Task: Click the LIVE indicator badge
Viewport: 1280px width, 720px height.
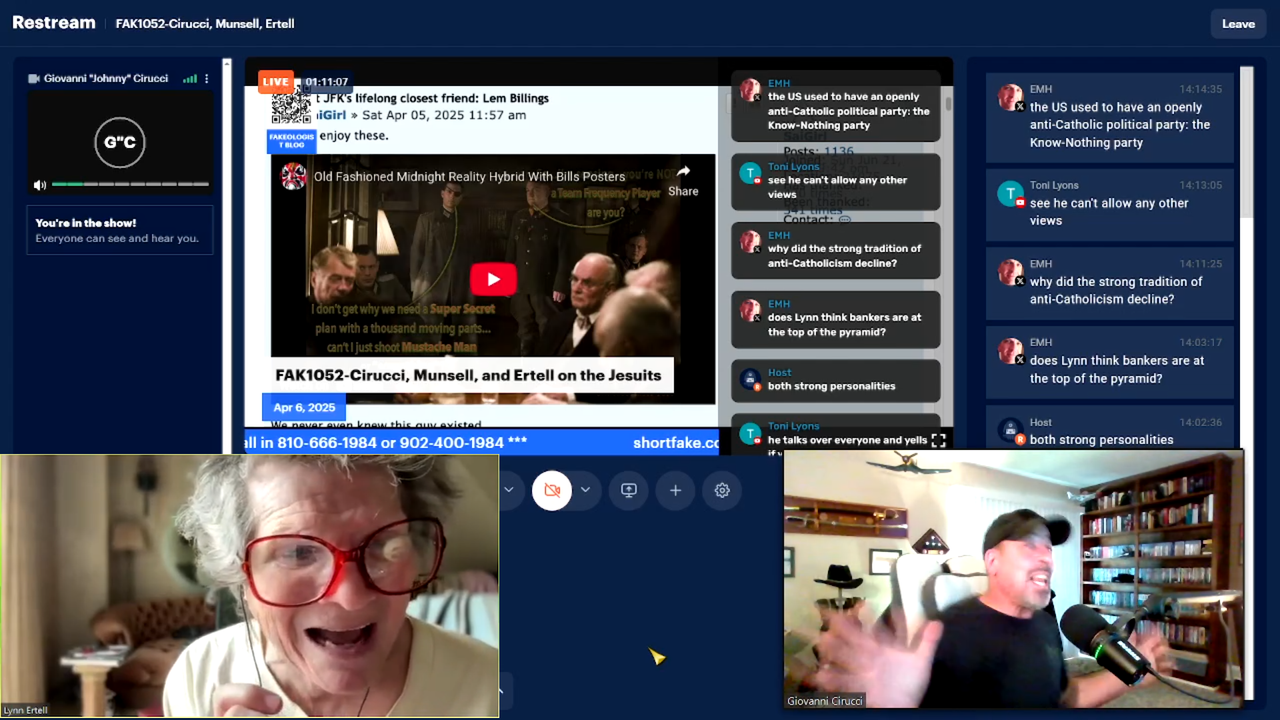Action: pos(275,82)
